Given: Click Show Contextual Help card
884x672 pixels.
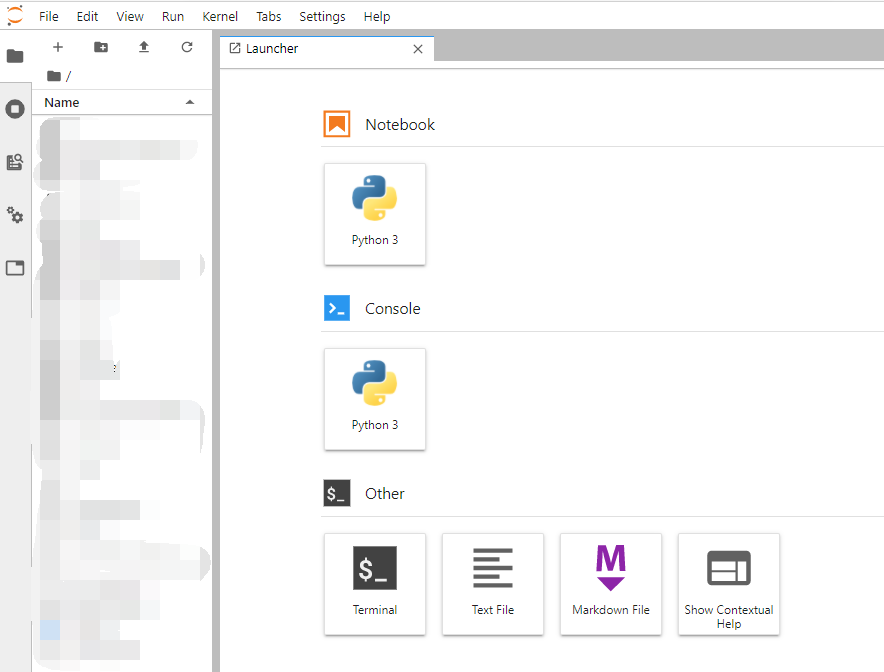Looking at the screenshot, I should point(729,584).
